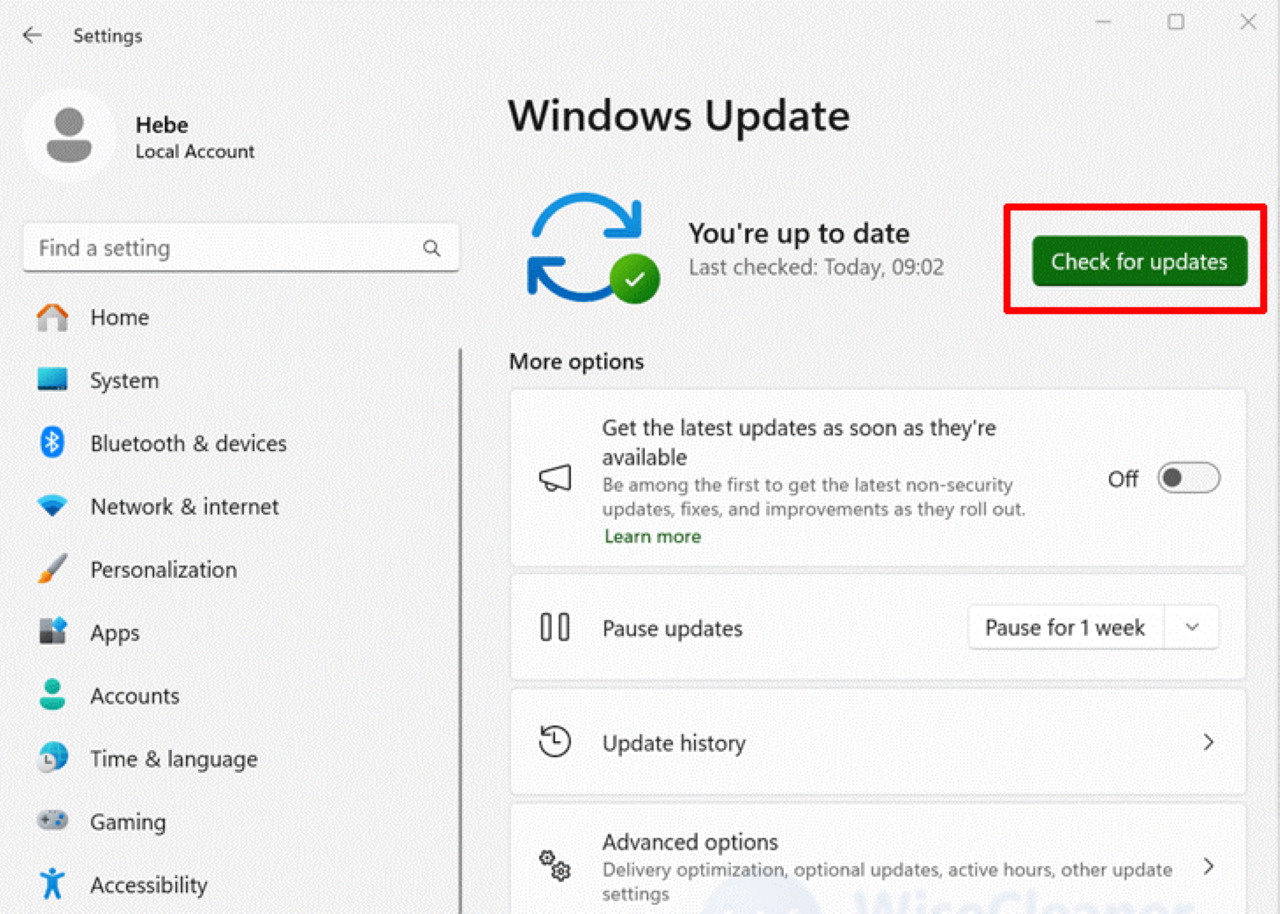Click the Windows Update sync status icon

click(592, 249)
